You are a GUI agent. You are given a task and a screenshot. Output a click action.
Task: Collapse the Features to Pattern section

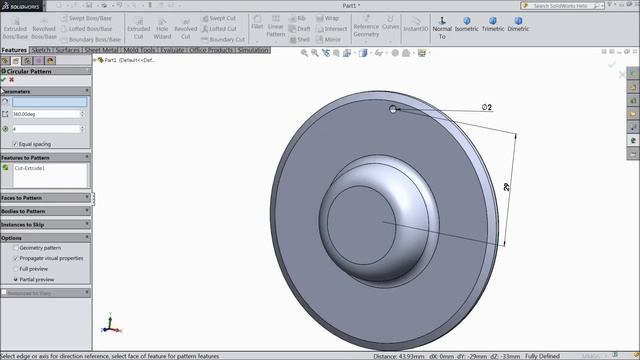tap(87, 157)
